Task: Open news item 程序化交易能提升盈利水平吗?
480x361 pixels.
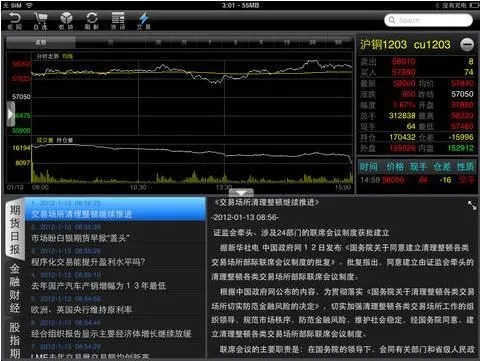Action: pyautogui.click(x=115, y=257)
